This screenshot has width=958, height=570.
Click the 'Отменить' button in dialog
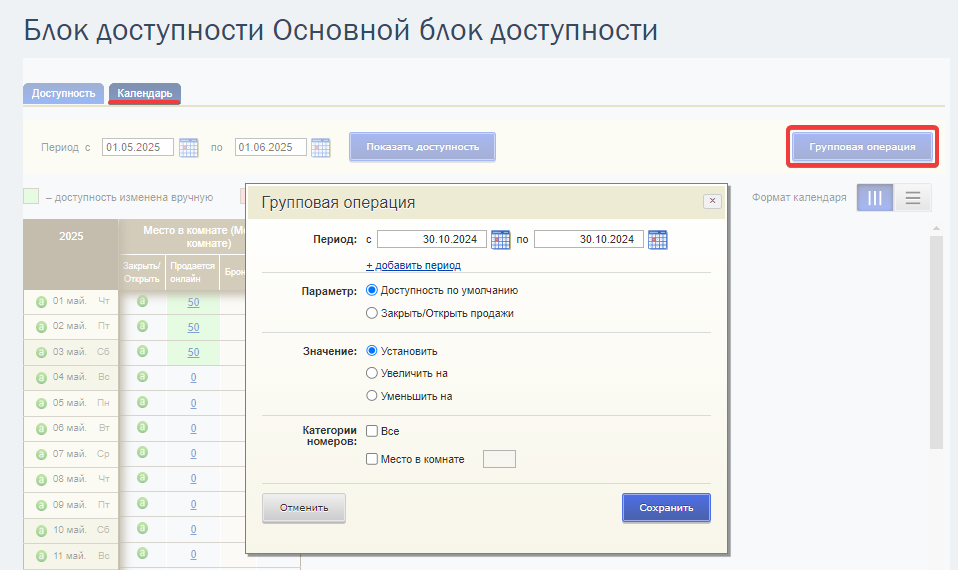click(x=304, y=508)
